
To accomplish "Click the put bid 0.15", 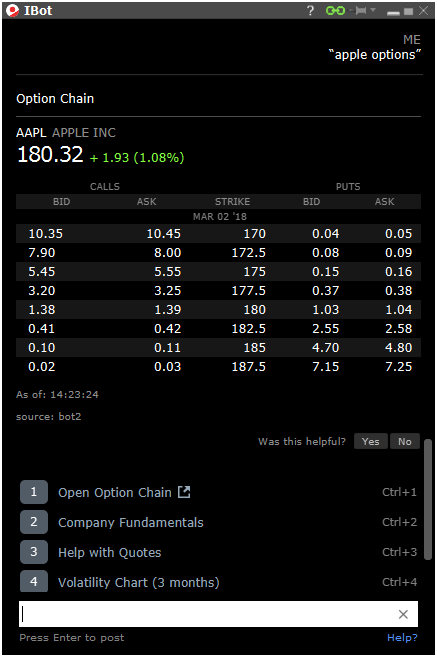I will (326, 272).
